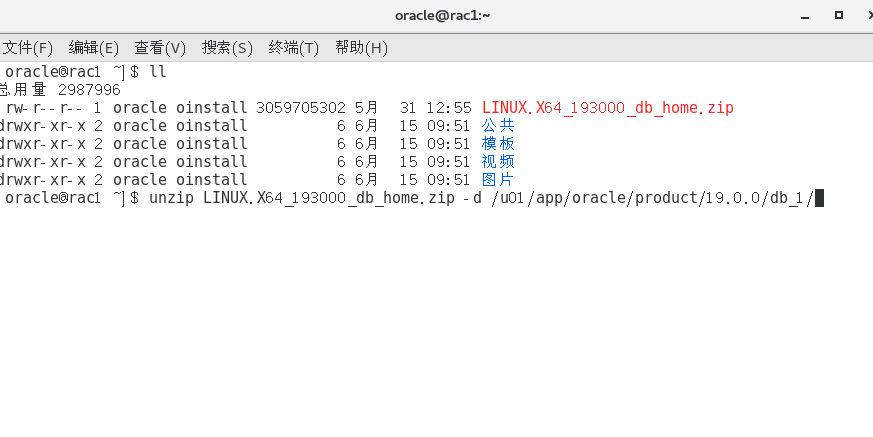The height and width of the screenshot is (437, 873).
Task: Open the 编辑(E) menu
Action: (x=93, y=47)
